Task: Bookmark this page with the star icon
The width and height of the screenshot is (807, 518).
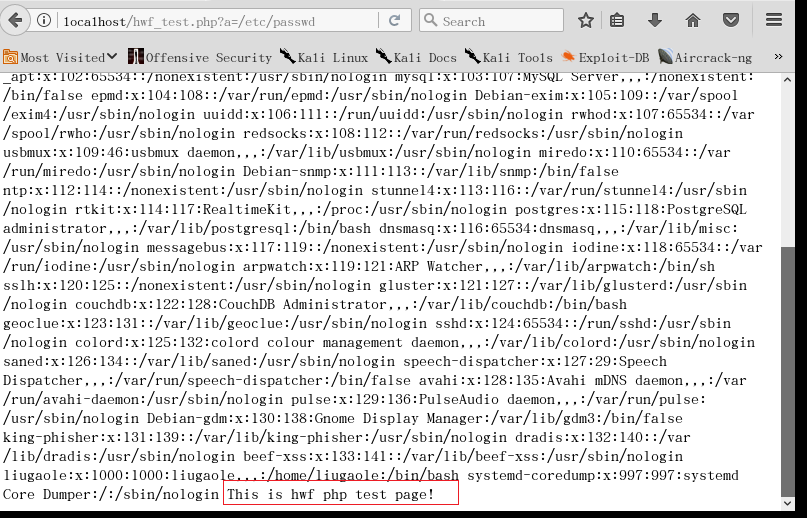Action: click(x=585, y=21)
